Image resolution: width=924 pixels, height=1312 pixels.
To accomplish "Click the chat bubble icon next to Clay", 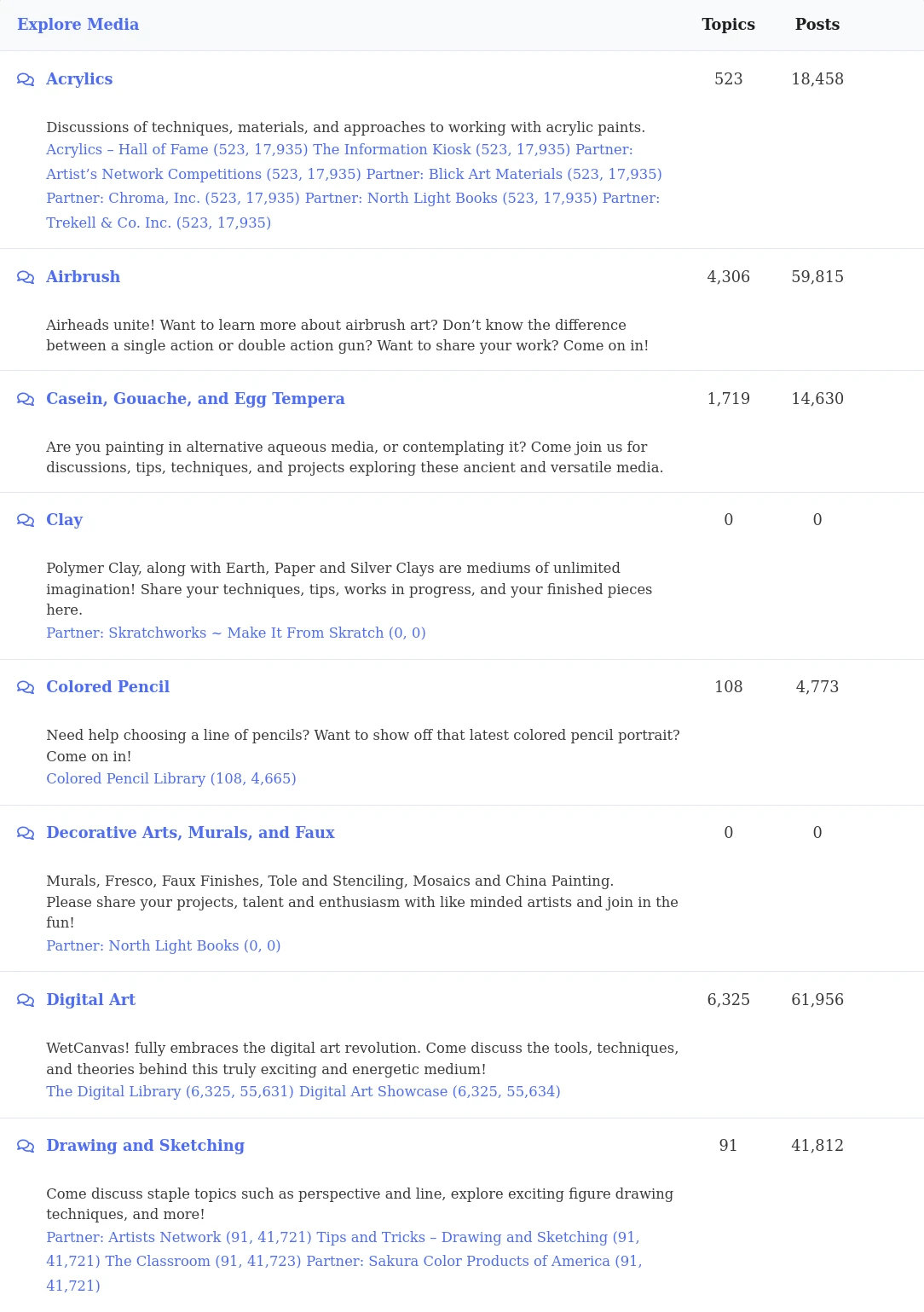I will coord(26,520).
